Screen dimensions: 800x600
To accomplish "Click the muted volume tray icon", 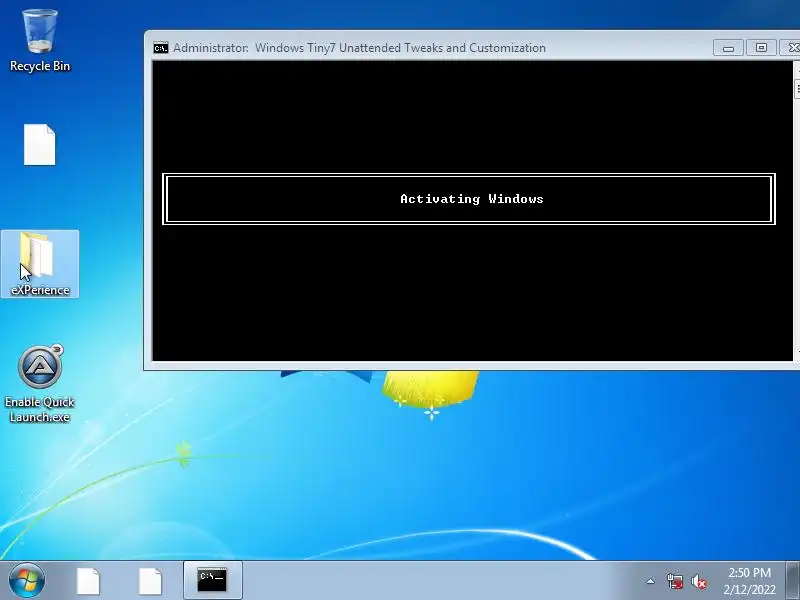I will click(x=698, y=581).
